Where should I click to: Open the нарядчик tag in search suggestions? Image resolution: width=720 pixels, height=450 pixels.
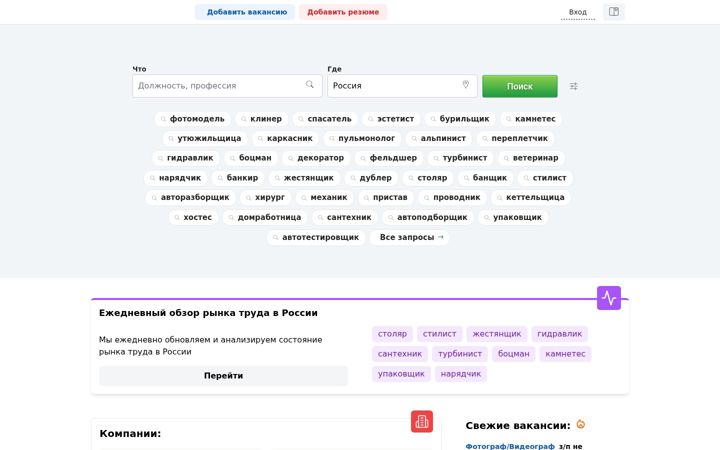(176, 178)
